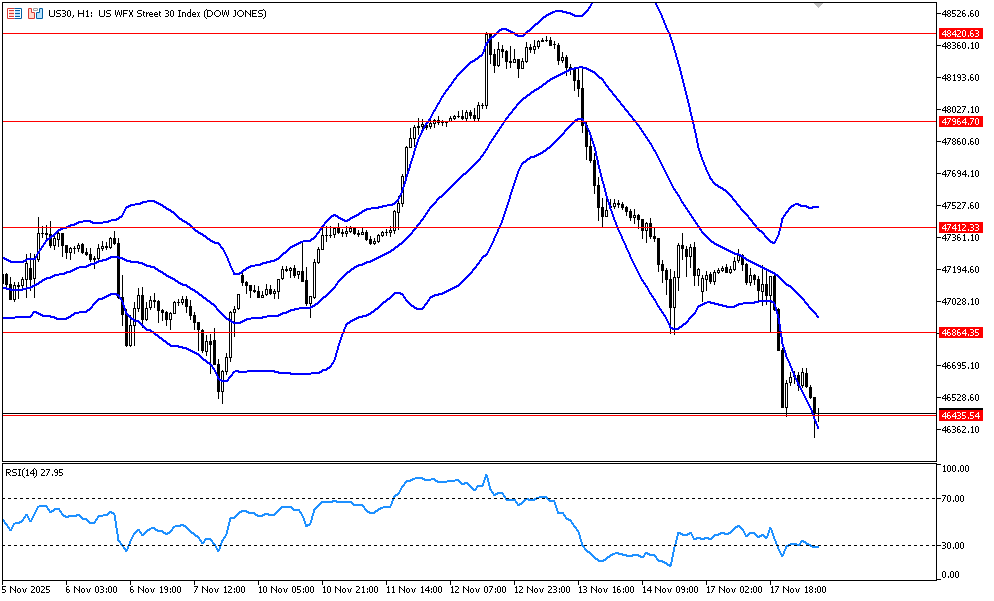Screen dimensions: 994x601
Task: Select the red 47412.33 price level tag
Action: (x=960, y=227)
